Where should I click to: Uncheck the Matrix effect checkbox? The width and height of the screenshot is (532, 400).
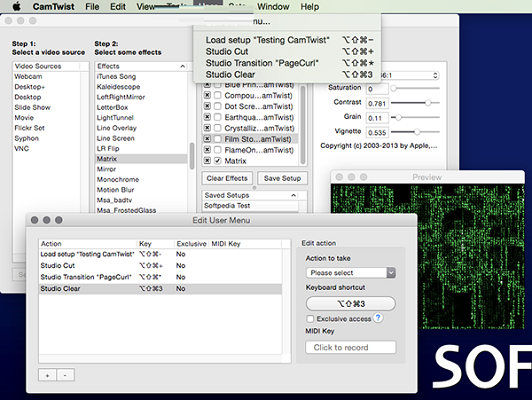tap(218, 160)
